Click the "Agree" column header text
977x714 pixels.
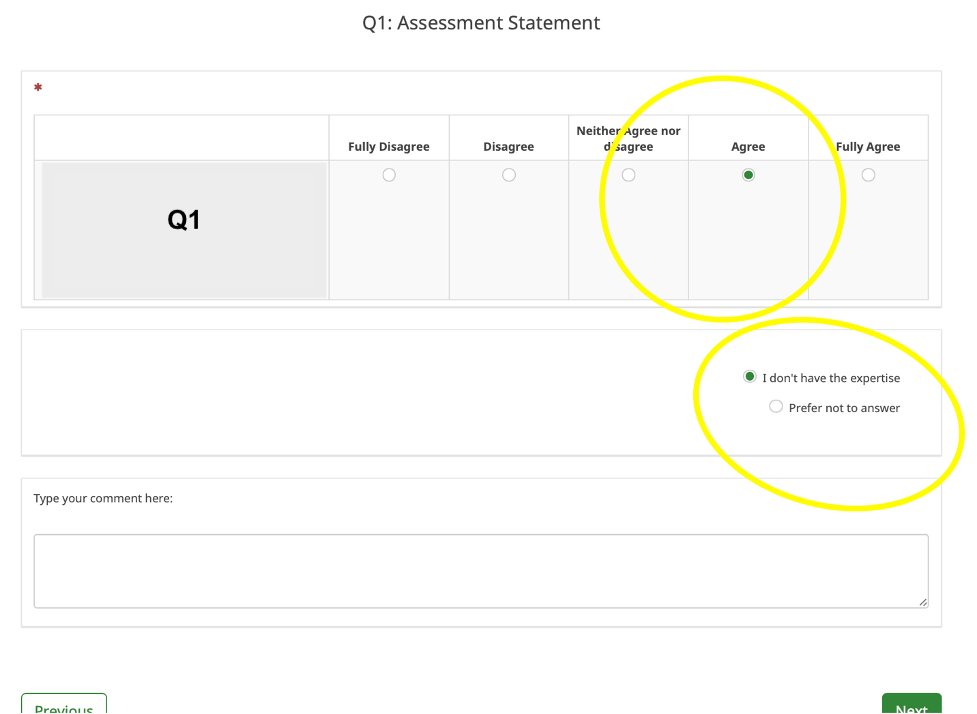click(x=748, y=147)
